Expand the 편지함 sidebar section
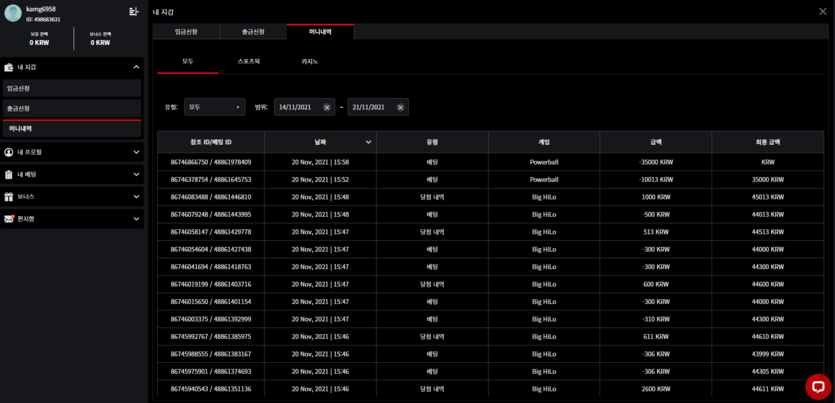The height and width of the screenshot is (403, 835). (136, 219)
